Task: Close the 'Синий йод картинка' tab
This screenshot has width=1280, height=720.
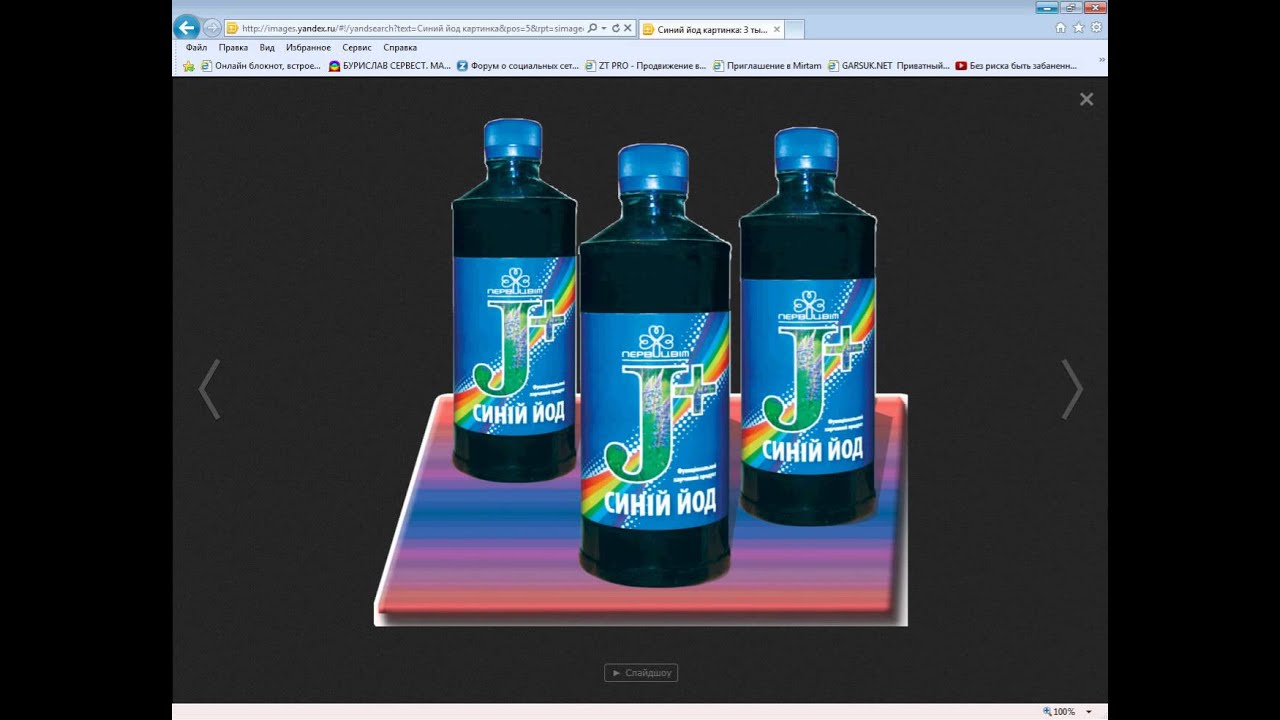Action: point(778,30)
